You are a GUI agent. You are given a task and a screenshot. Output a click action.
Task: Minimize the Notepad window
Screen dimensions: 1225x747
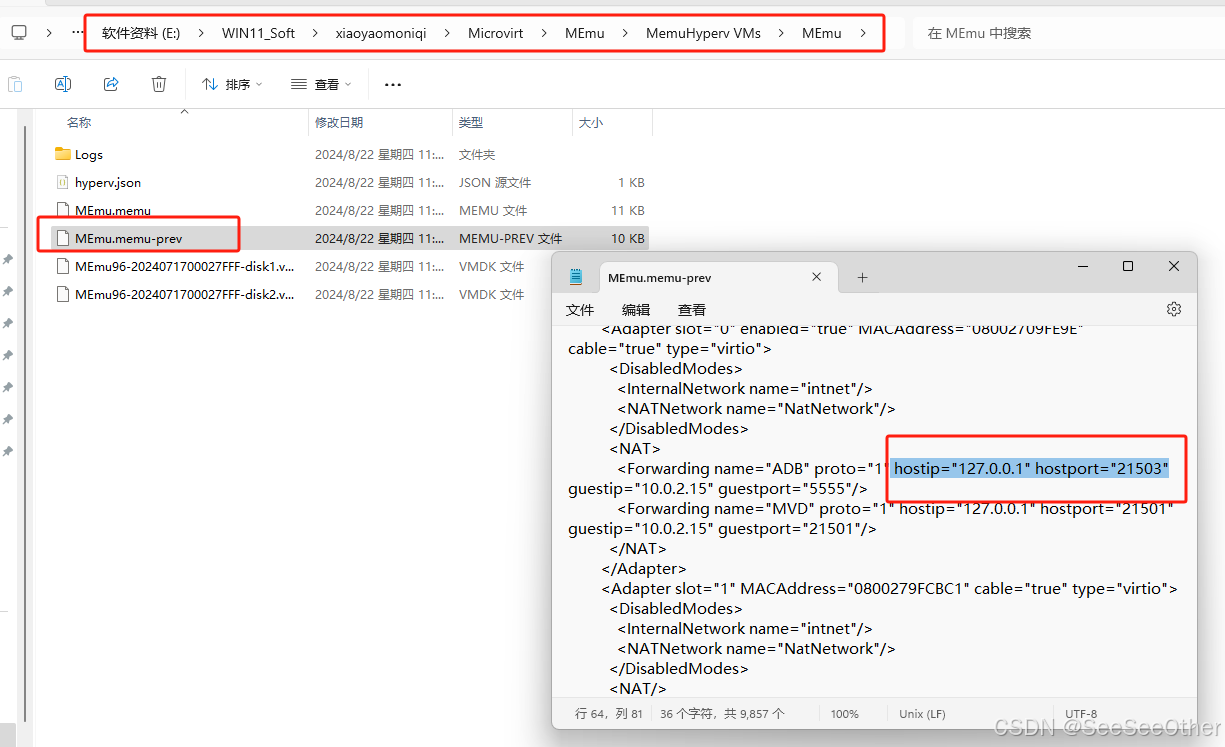pos(1082,266)
